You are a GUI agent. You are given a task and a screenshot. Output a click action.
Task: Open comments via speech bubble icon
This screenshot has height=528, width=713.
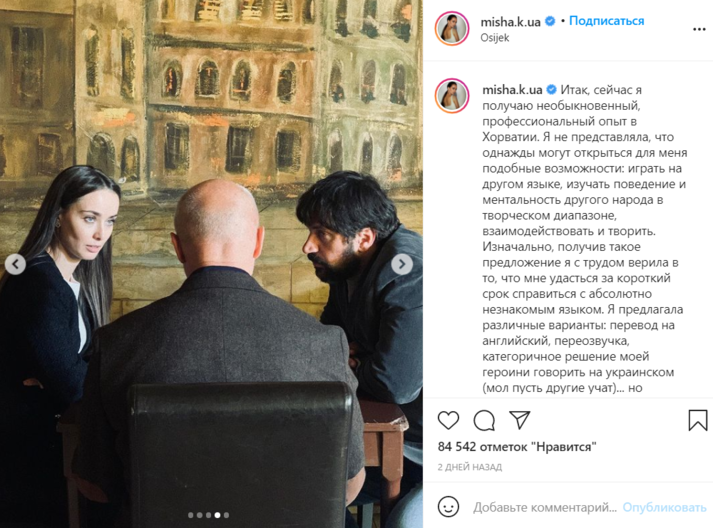[x=484, y=420]
